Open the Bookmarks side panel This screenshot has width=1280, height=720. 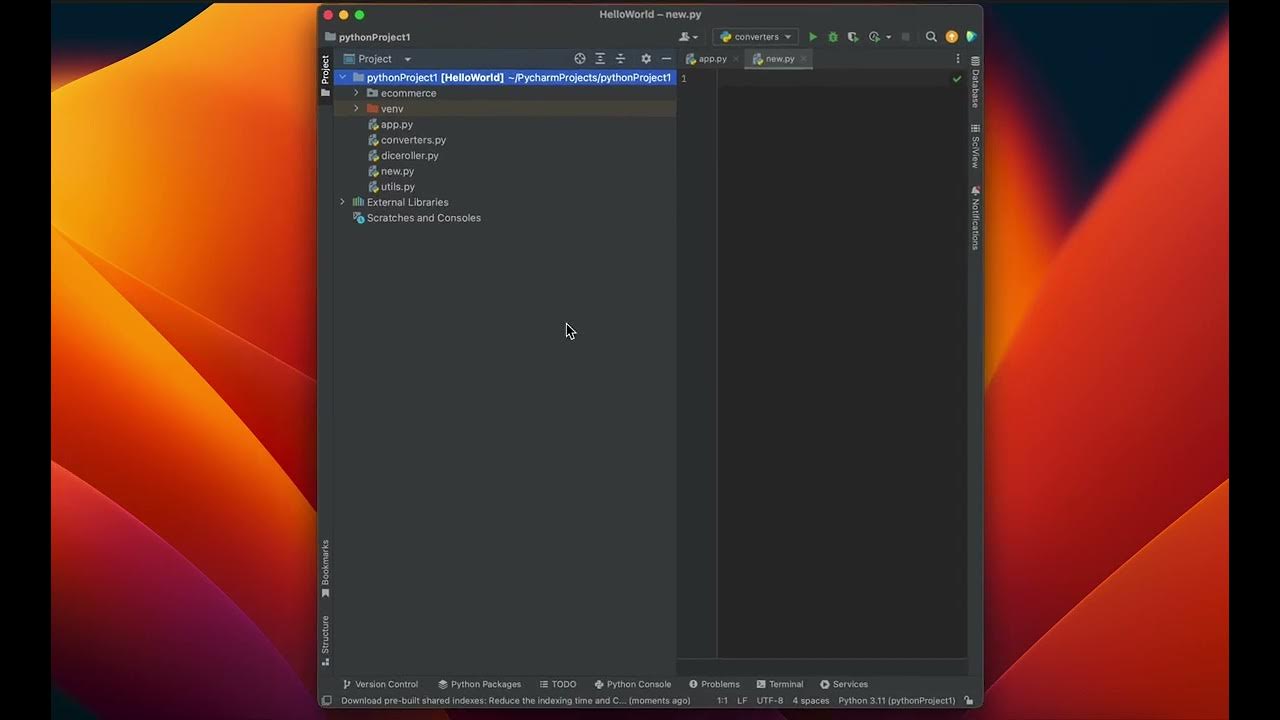(325, 569)
